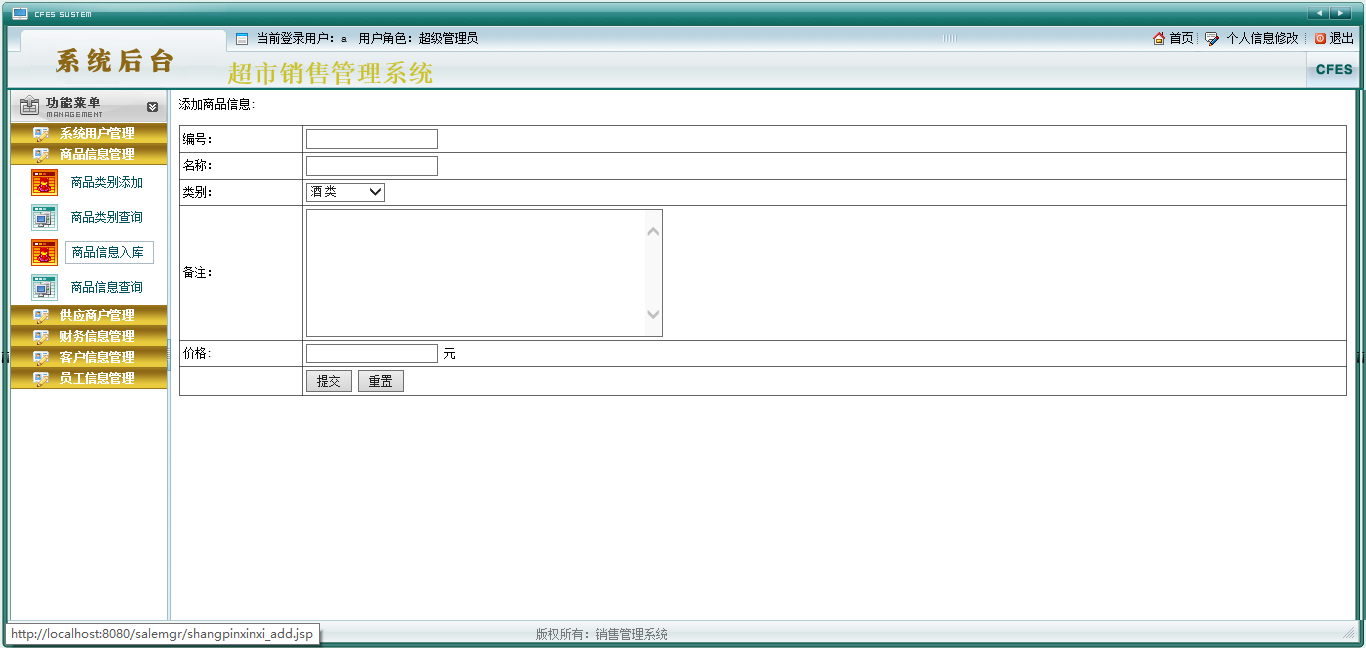Image resolution: width=1366 pixels, height=648 pixels.
Task: Click the 备注 textarea scroll down arrow
Action: pos(653,314)
